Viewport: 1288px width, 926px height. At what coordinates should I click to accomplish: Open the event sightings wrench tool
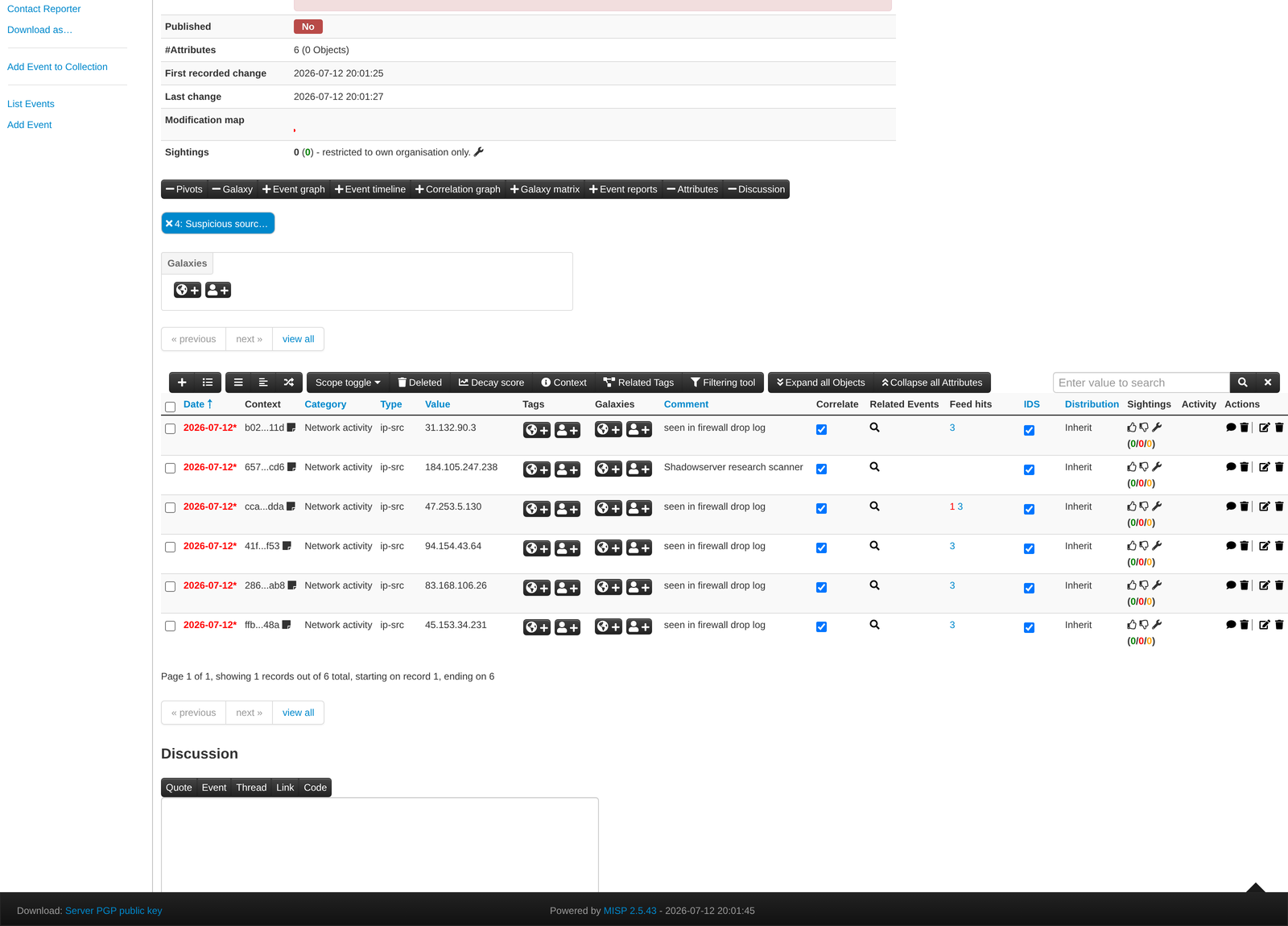pyautogui.click(x=478, y=151)
